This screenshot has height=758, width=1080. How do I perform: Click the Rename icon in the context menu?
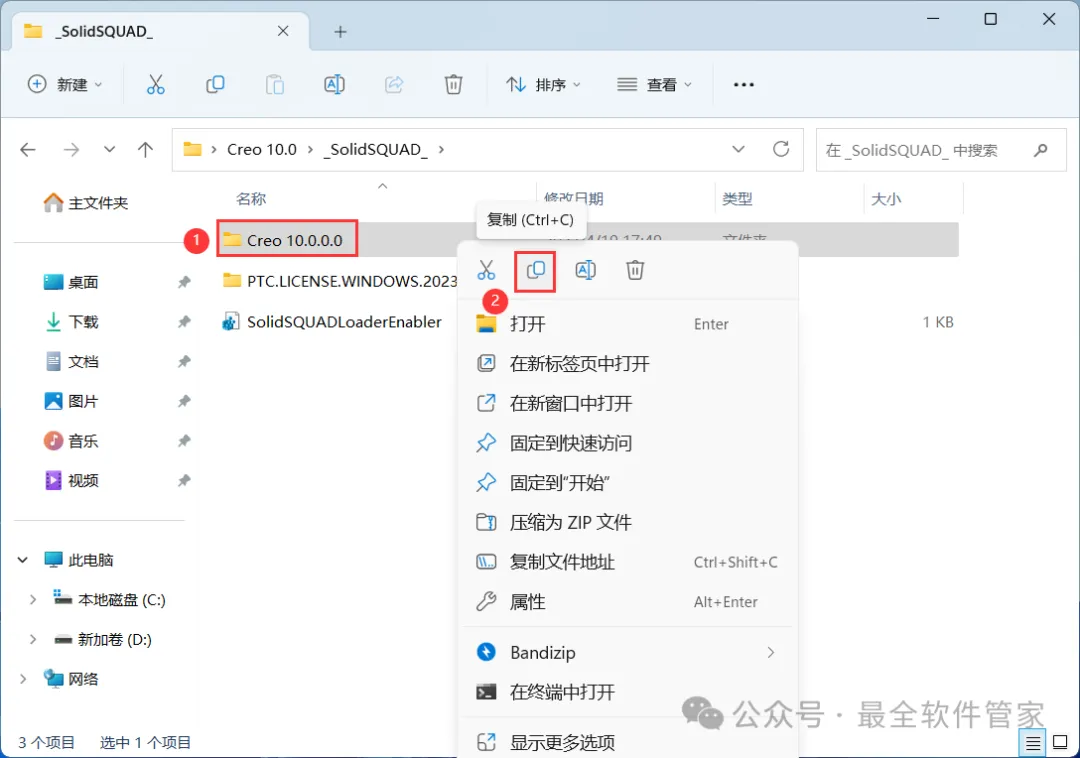pyautogui.click(x=585, y=270)
